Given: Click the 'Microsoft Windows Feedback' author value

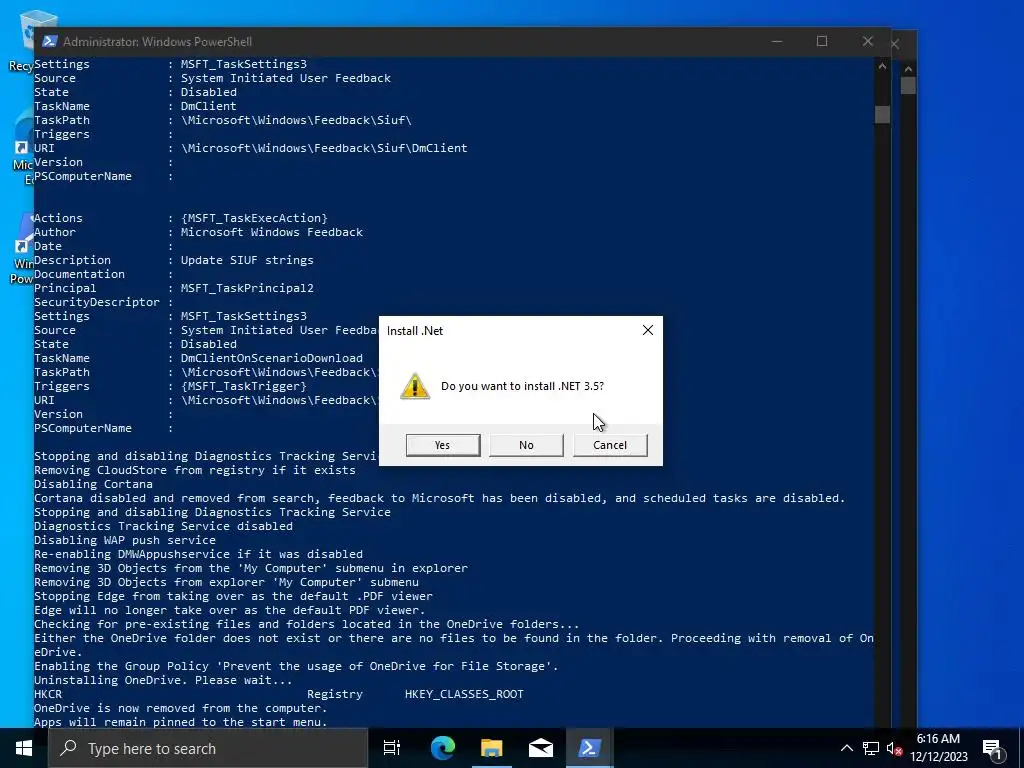Looking at the screenshot, I should pos(272,232).
